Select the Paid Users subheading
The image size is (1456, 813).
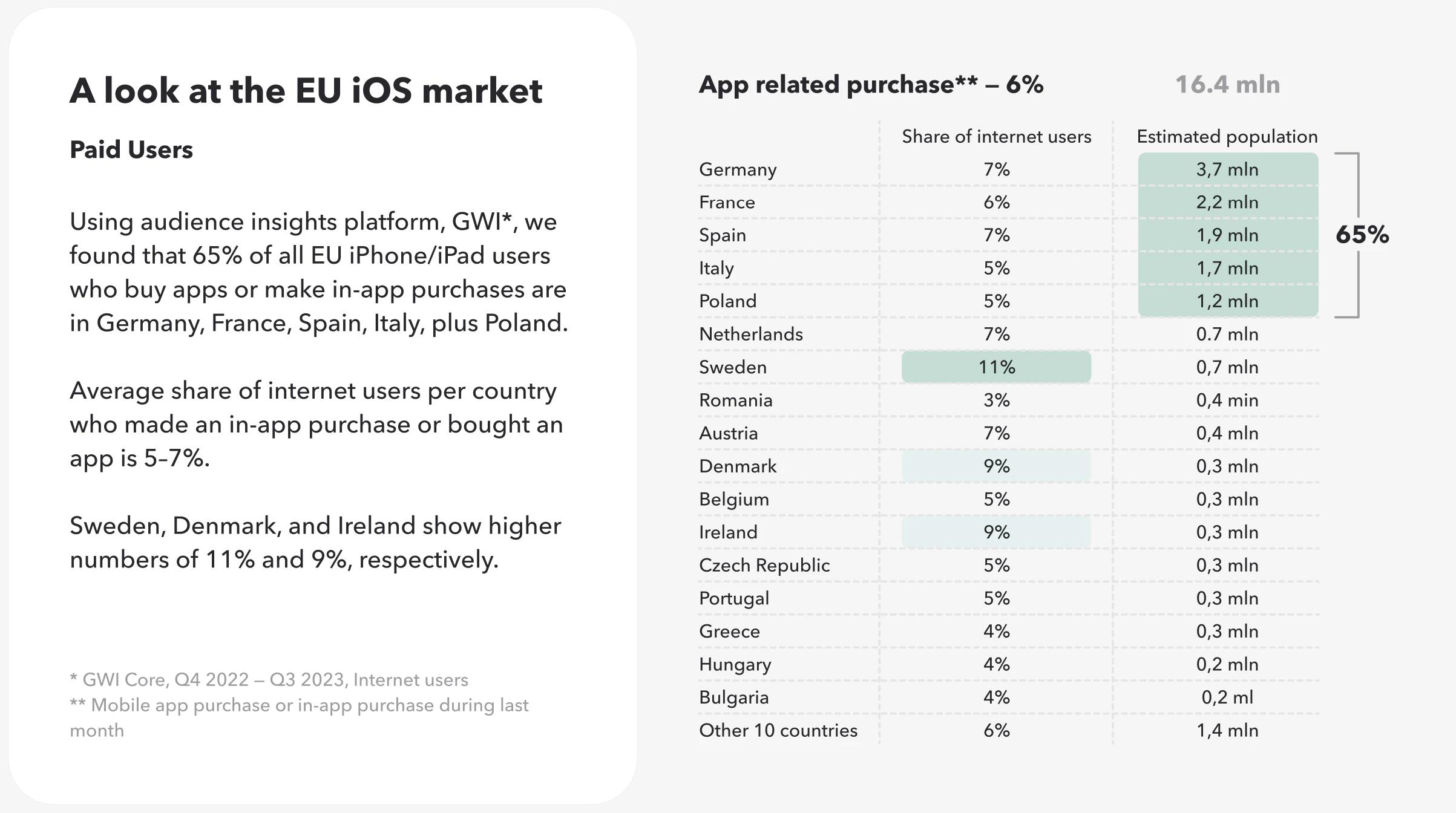131,149
